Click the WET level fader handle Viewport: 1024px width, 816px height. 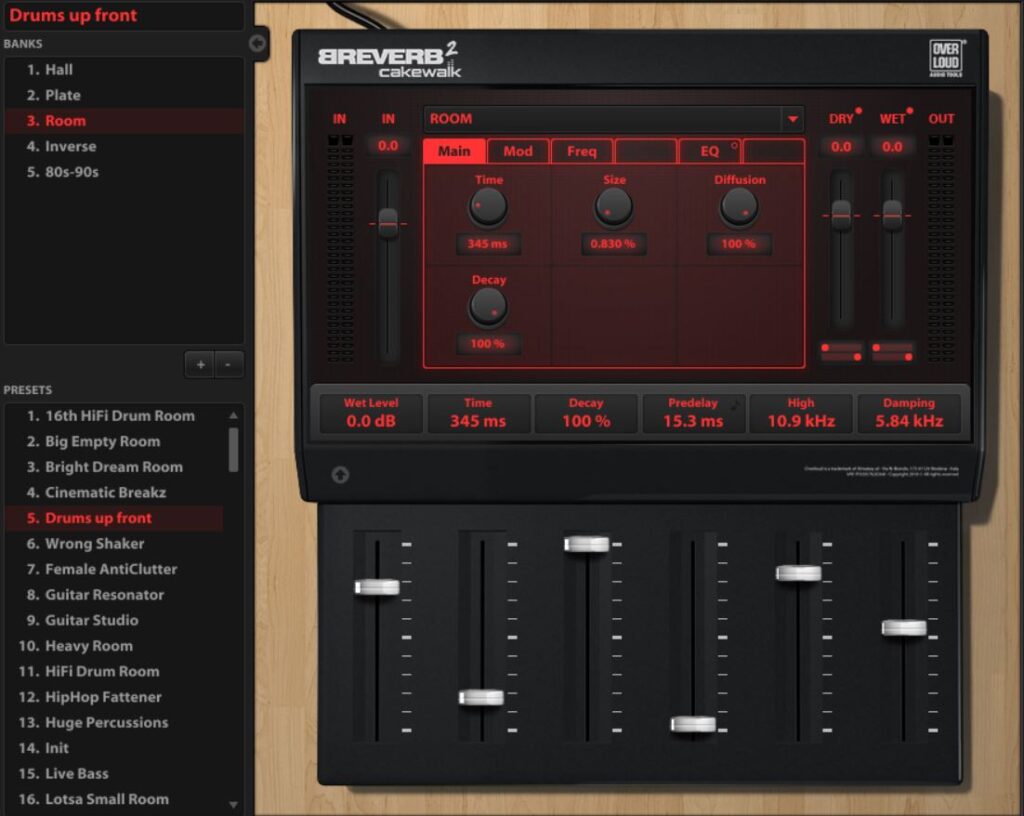click(x=893, y=214)
